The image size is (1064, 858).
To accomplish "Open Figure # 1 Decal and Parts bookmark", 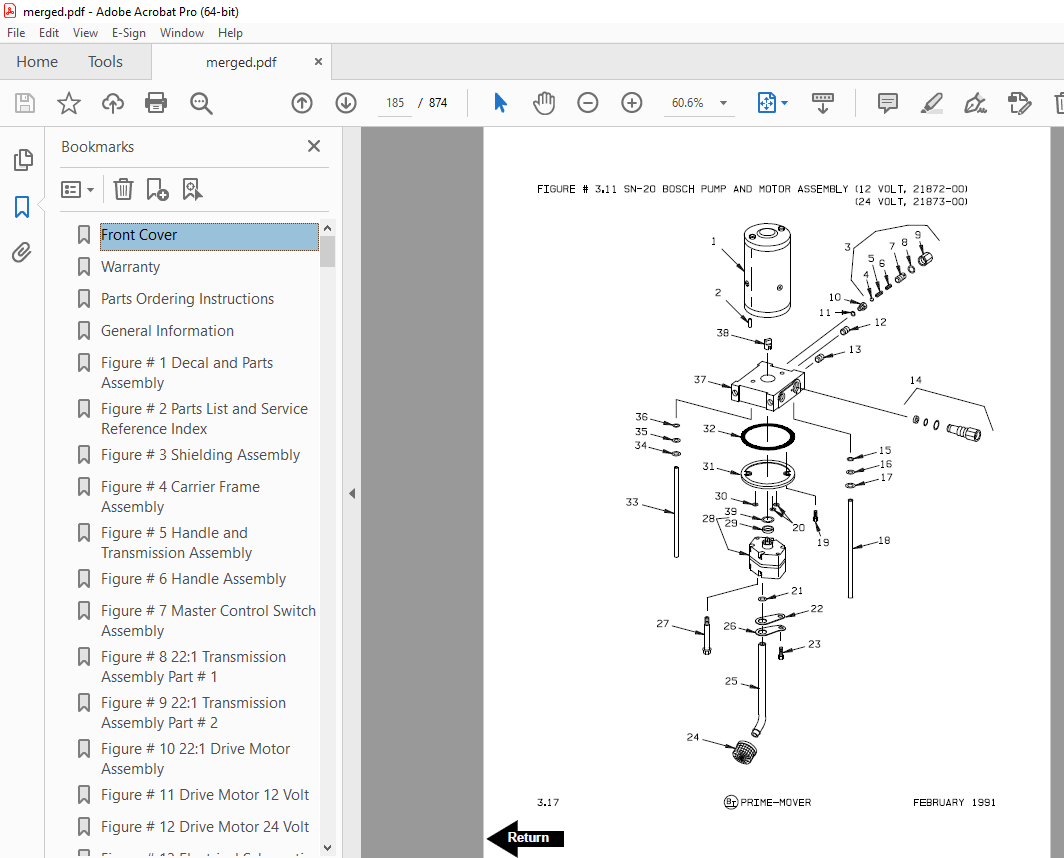I will (x=187, y=373).
